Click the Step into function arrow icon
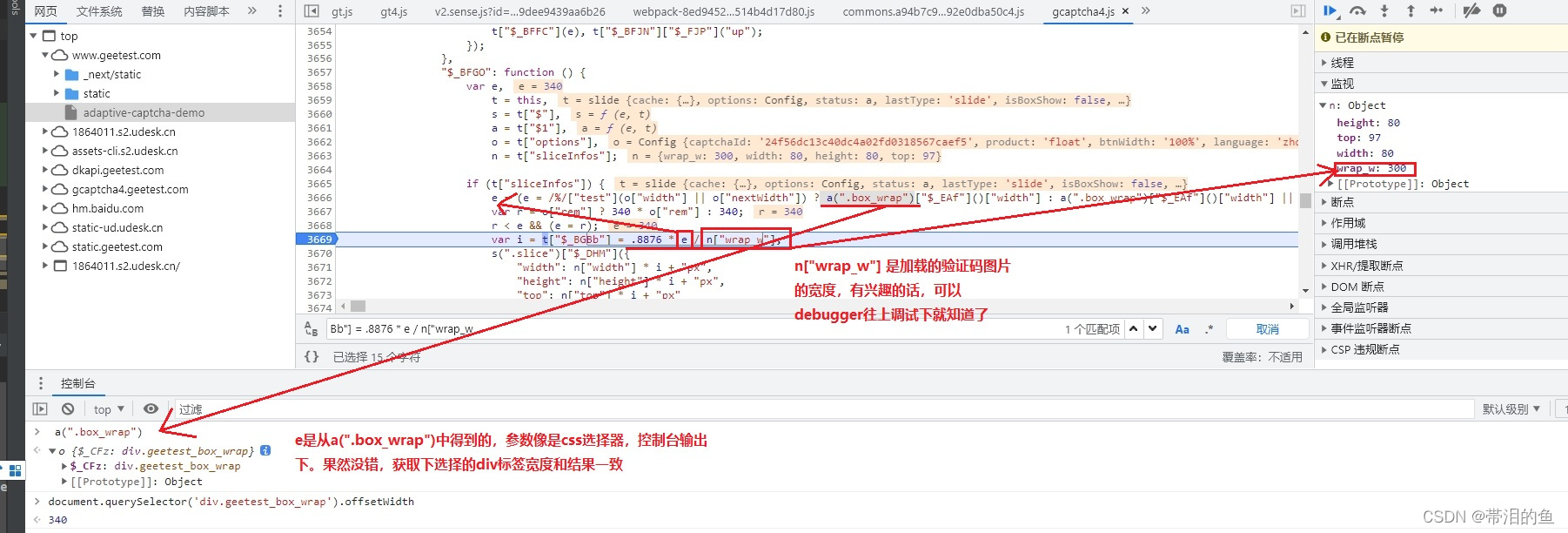Image resolution: width=1568 pixels, height=533 pixels. (x=1384, y=11)
